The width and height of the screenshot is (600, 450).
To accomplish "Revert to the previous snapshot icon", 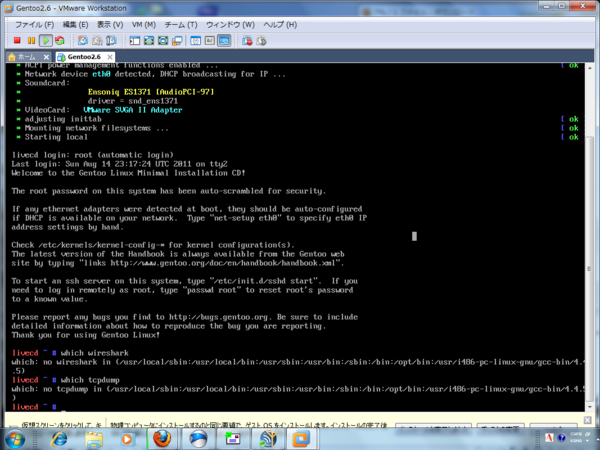I will pyautogui.click(x=97, y=41).
